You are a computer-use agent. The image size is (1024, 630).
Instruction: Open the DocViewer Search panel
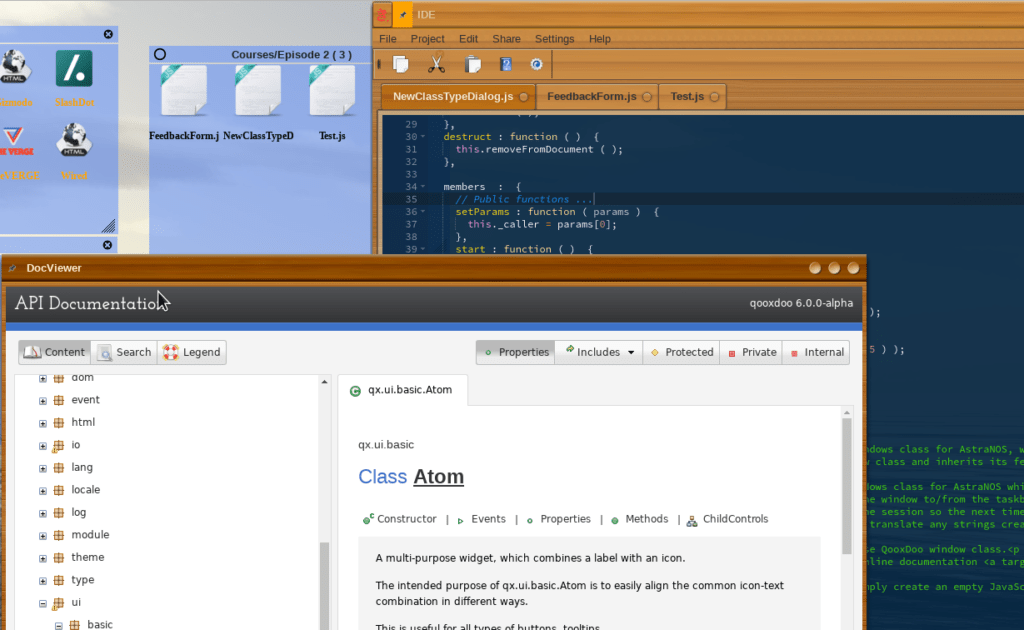tap(123, 352)
